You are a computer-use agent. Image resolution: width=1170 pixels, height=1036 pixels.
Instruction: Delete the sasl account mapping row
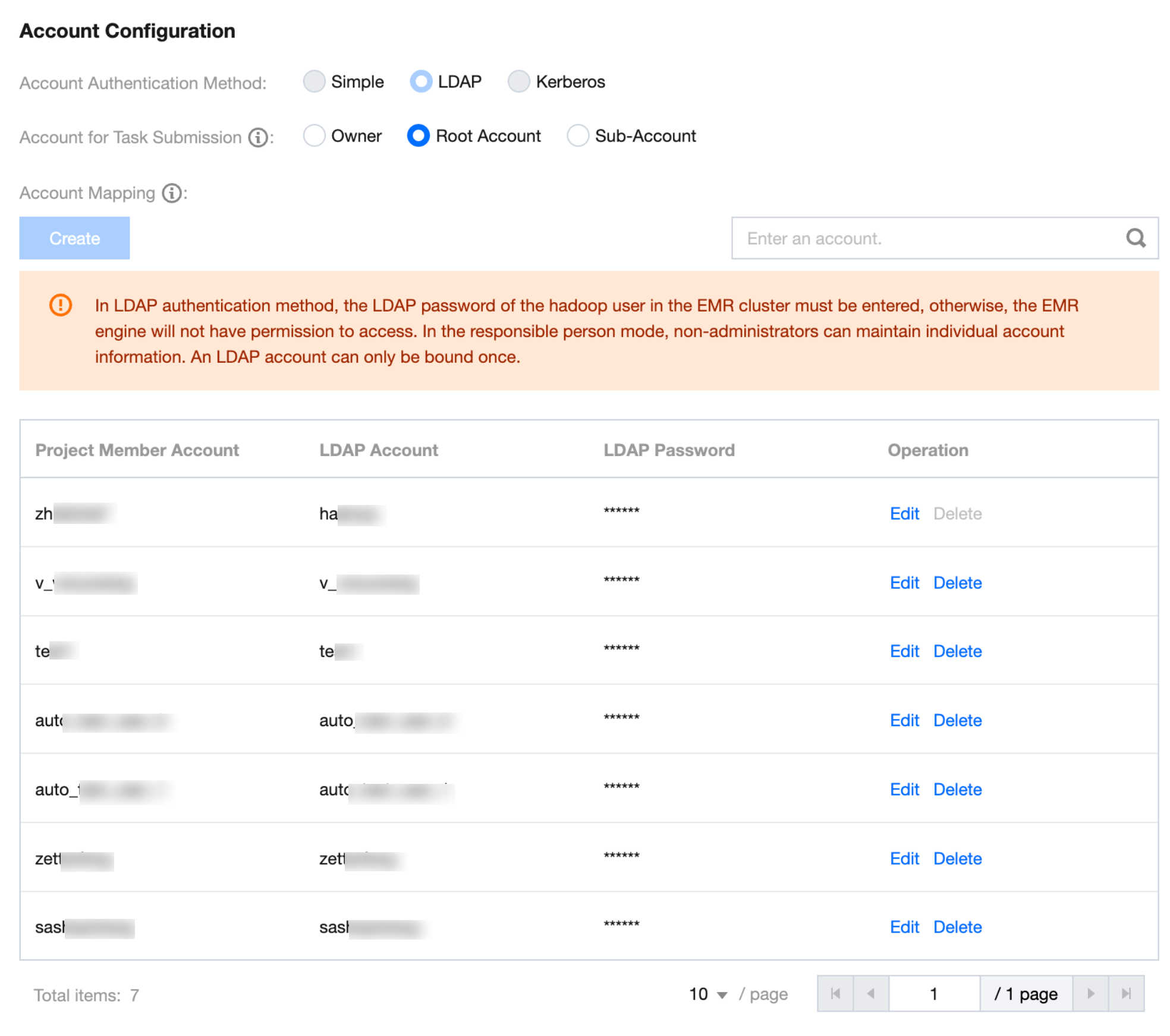[x=957, y=927]
